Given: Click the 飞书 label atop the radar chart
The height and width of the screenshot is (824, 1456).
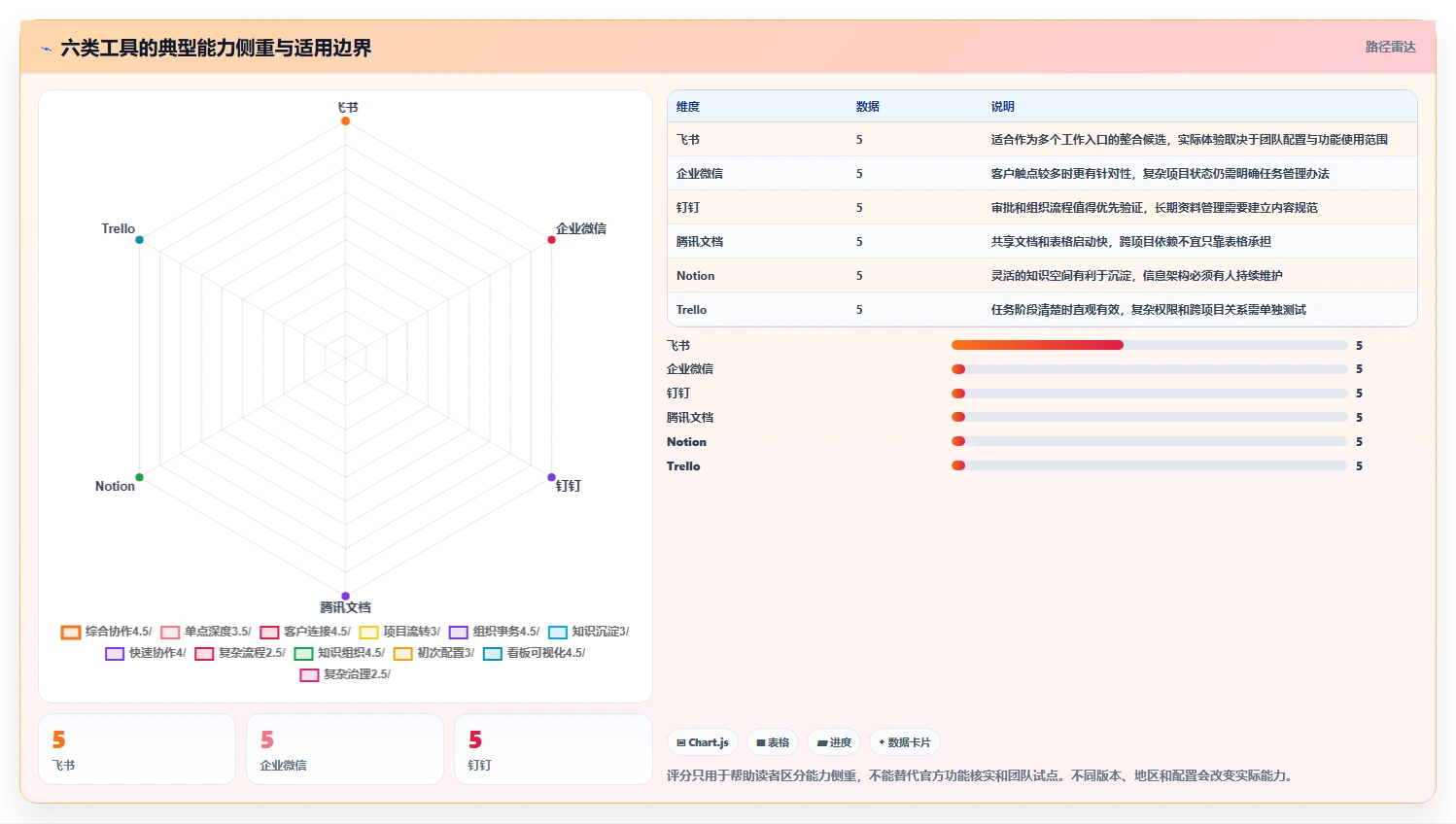Looking at the screenshot, I should click(x=347, y=107).
